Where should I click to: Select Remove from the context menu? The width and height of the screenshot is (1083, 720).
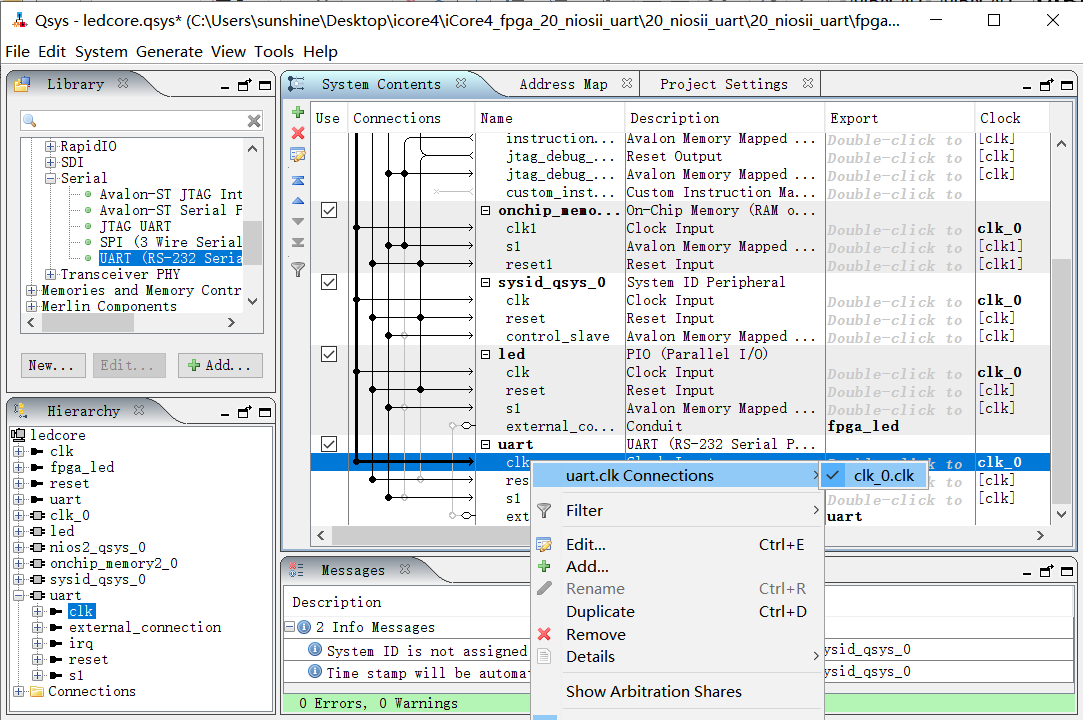coord(595,635)
